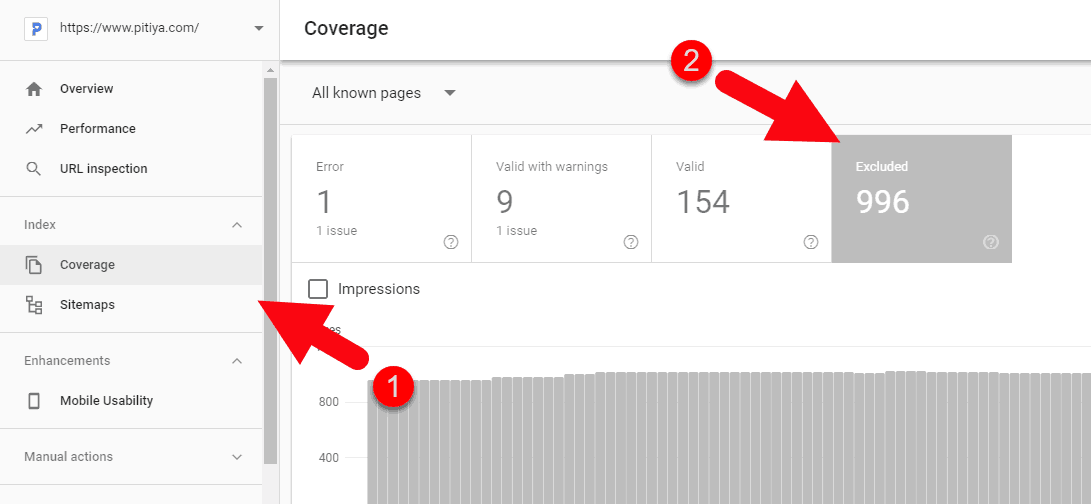1091x504 pixels.
Task: Click the 800 axis label on chart
Action: click(x=328, y=402)
